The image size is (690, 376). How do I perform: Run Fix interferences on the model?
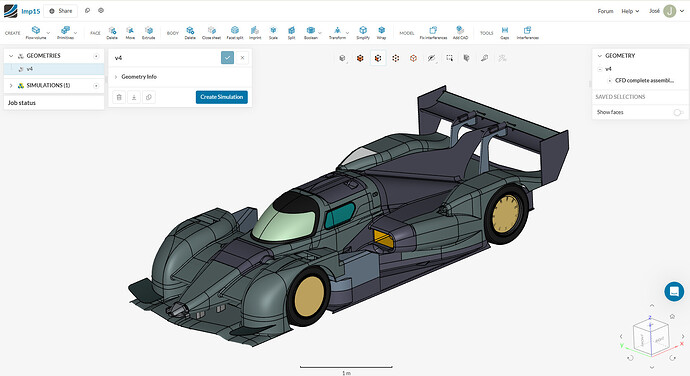[433, 33]
